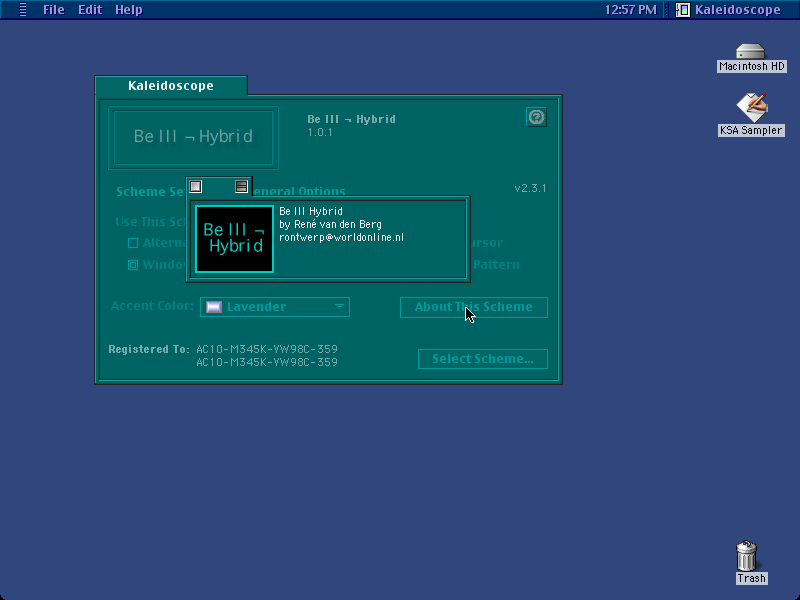This screenshot has height=600, width=800.
Task: Click the first registration code AC10-M345K-YW98C-359
Action: (x=267, y=349)
